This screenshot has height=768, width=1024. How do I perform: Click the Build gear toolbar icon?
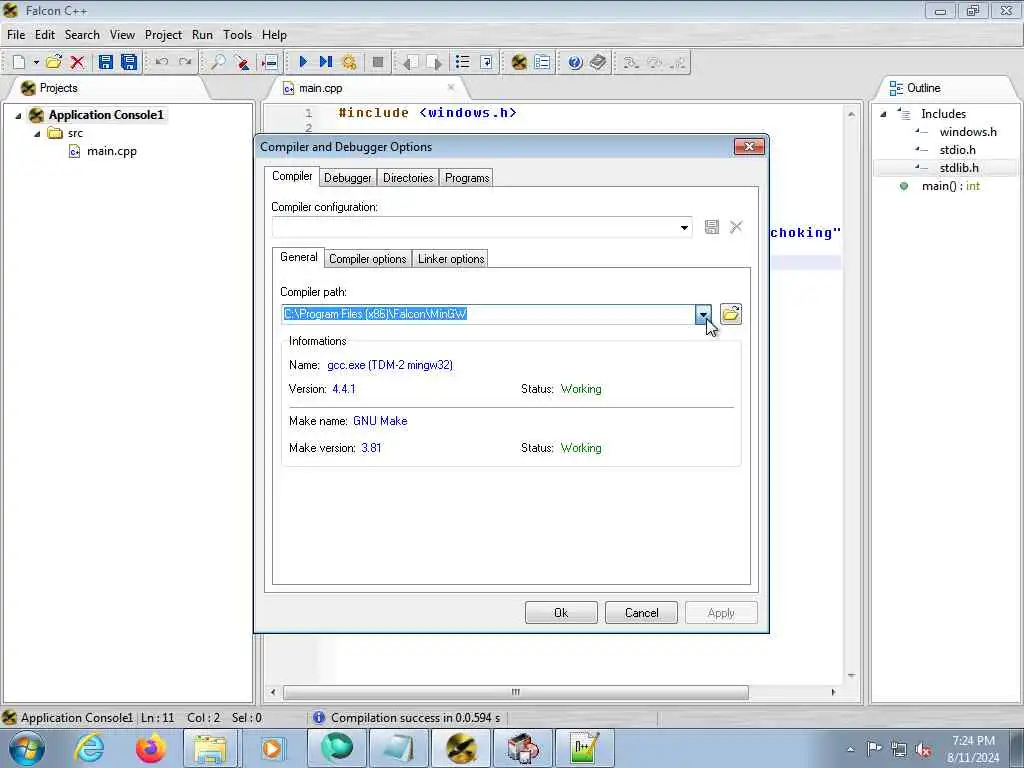pos(349,62)
